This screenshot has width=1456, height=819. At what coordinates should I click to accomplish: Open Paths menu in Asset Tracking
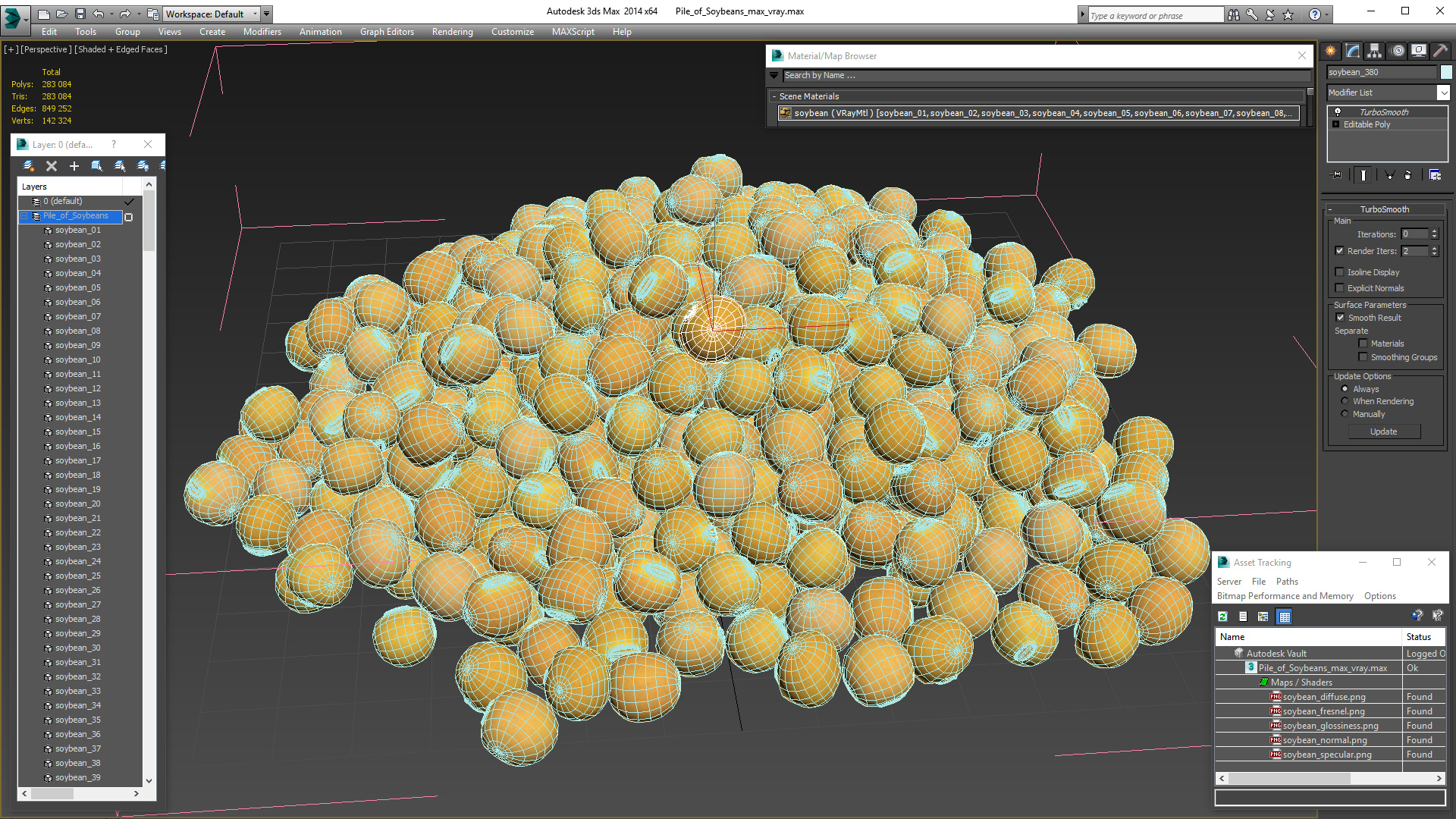pyautogui.click(x=1287, y=582)
